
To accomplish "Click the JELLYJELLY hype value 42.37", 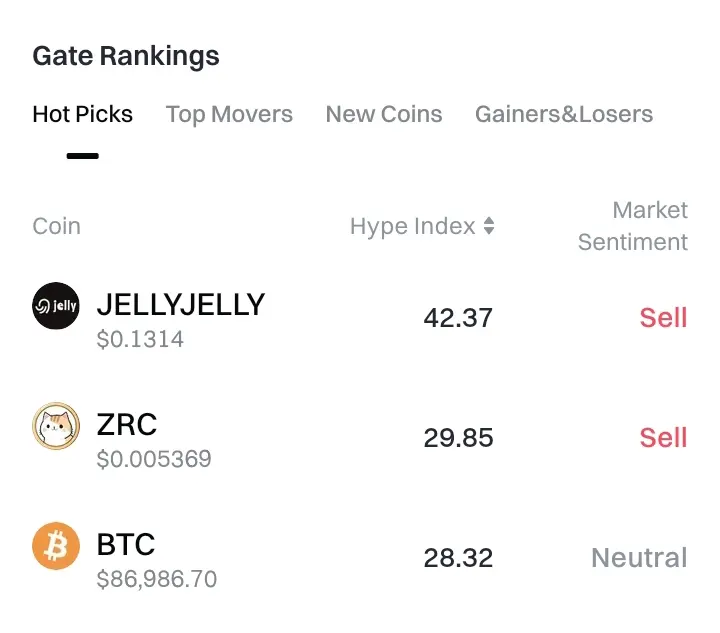I will (x=458, y=318).
